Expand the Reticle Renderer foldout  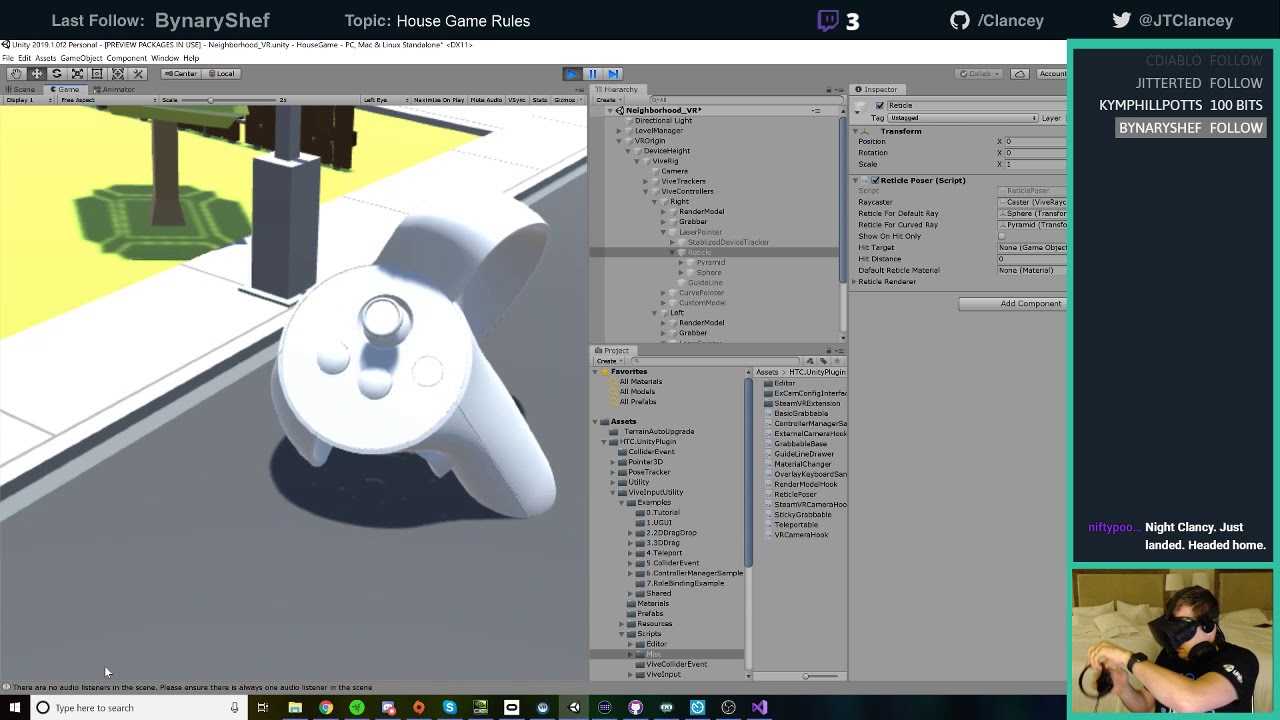[x=855, y=282]
